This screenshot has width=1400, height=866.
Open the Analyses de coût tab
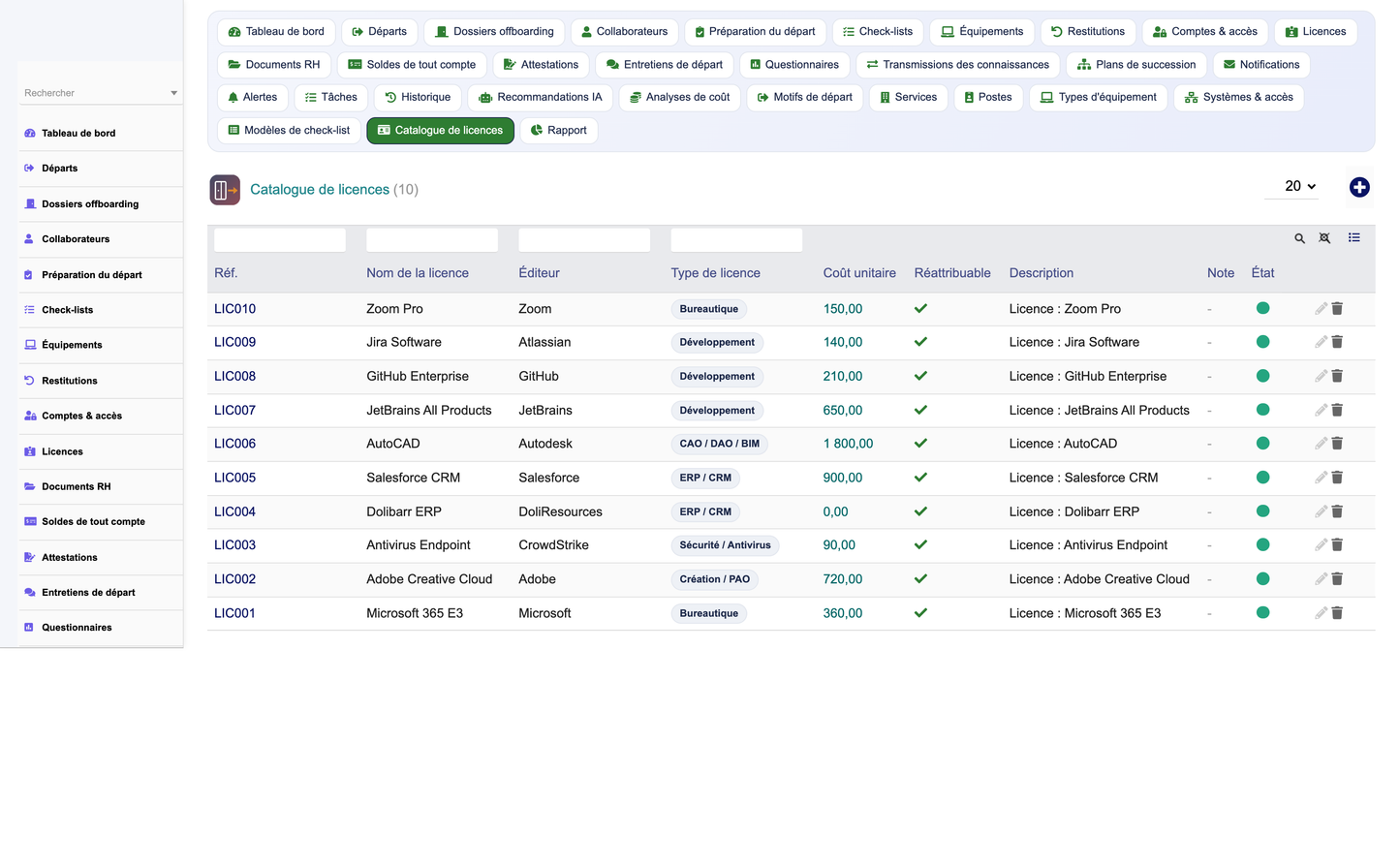[679, 98]
